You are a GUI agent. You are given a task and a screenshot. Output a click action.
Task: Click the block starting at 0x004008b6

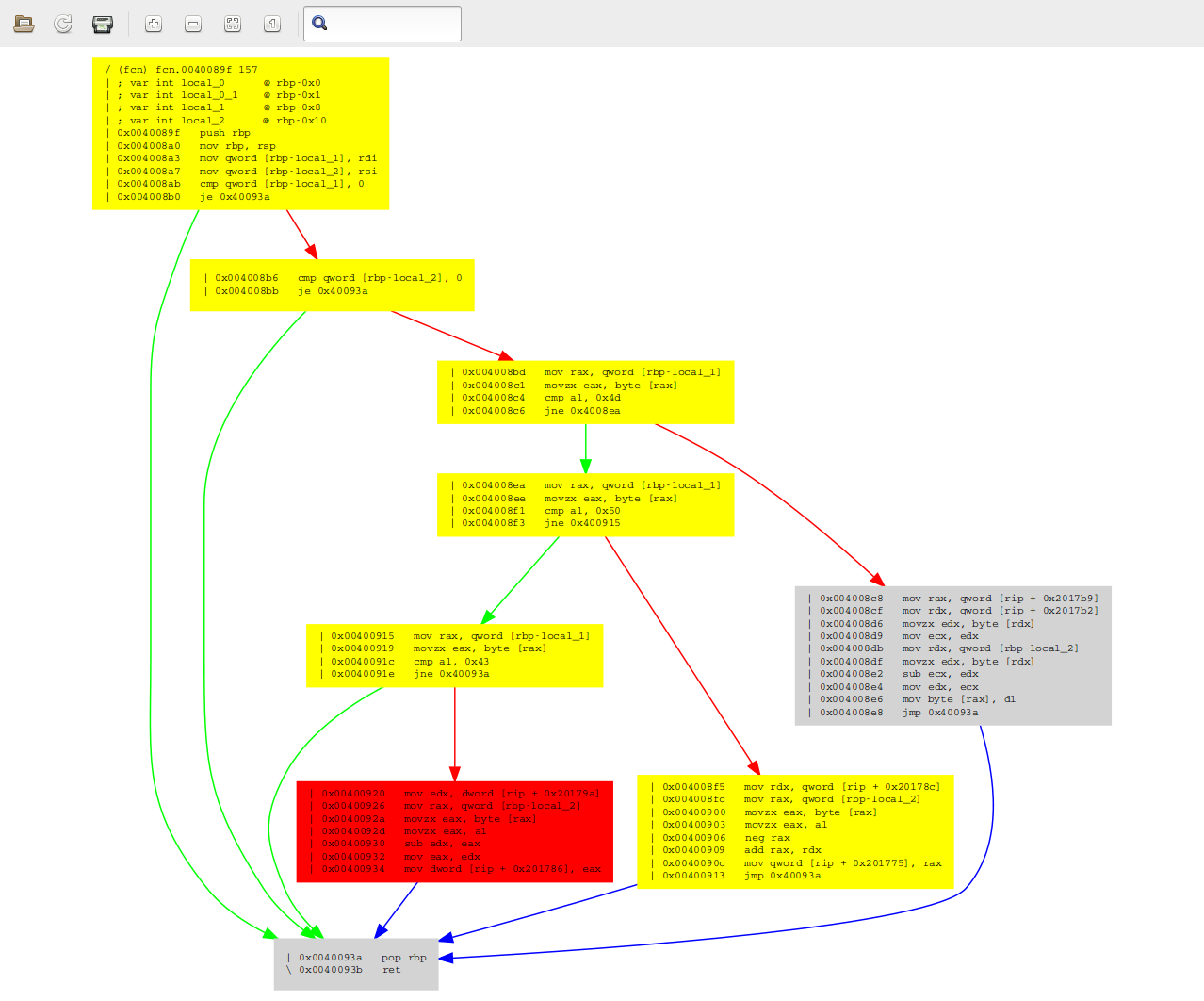(332, 285)
